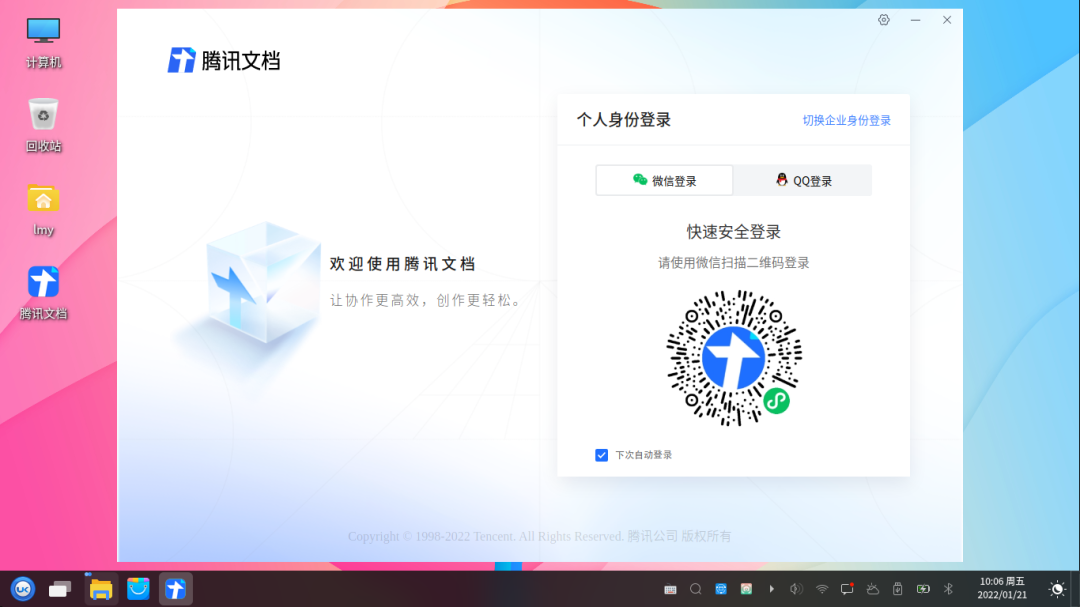Toggle the 下次自动登录 checkbox
1080x607 pixels.
[x=601, y=455]
